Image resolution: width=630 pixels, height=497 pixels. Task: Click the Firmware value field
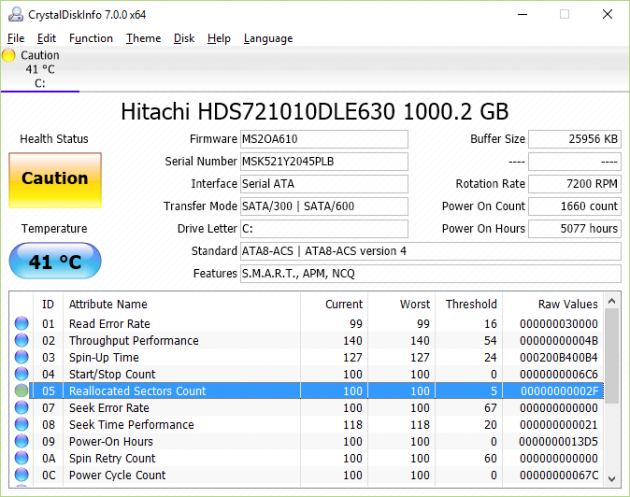[324, 139]
